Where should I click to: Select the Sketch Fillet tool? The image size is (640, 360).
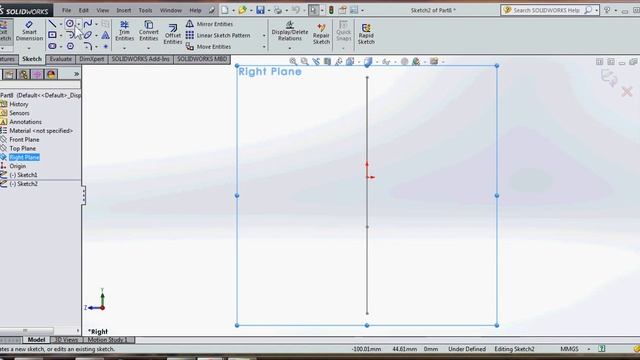pyautogui.click(x=88, y=46)
